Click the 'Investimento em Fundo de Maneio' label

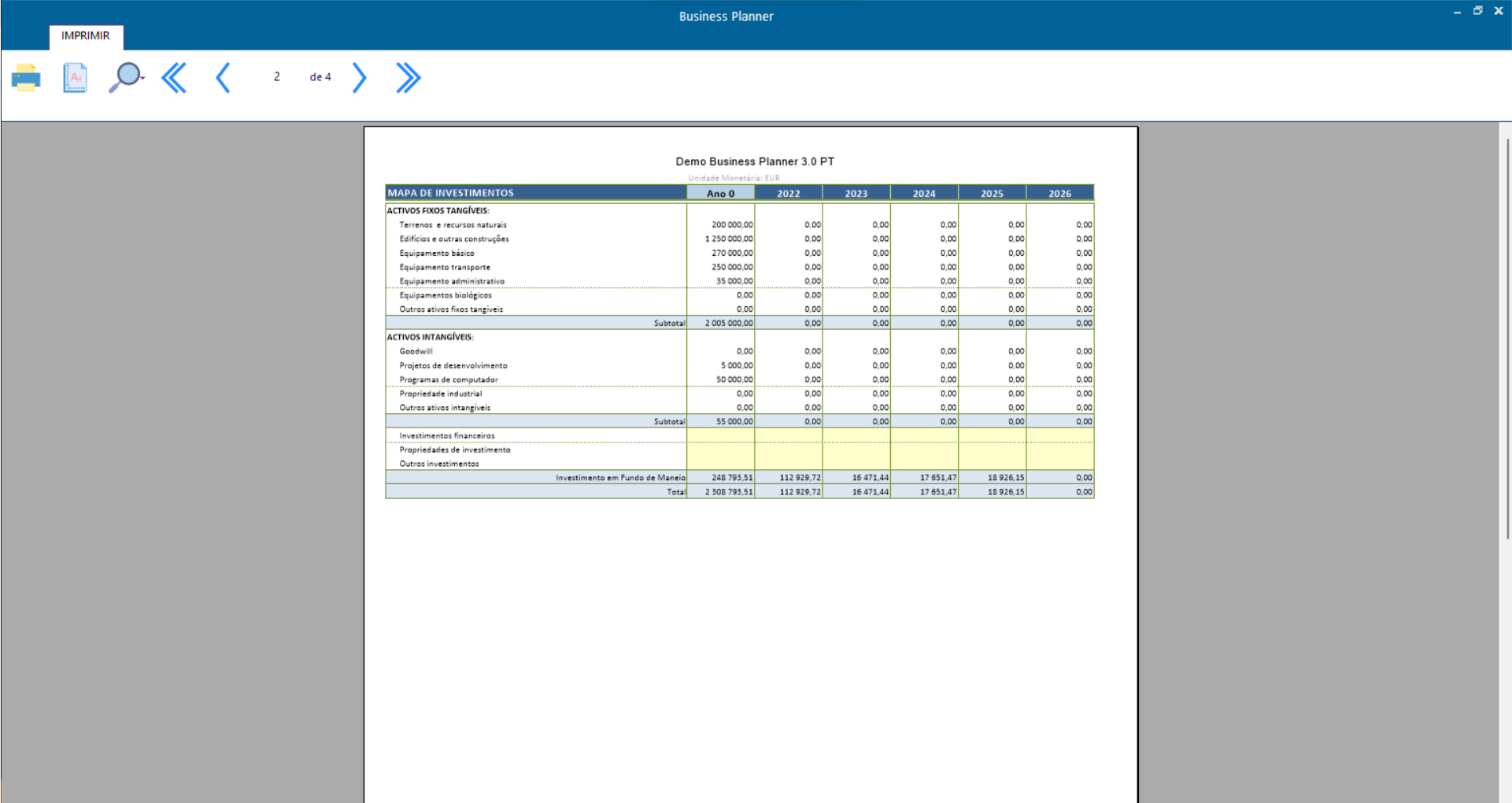point(620,478)
